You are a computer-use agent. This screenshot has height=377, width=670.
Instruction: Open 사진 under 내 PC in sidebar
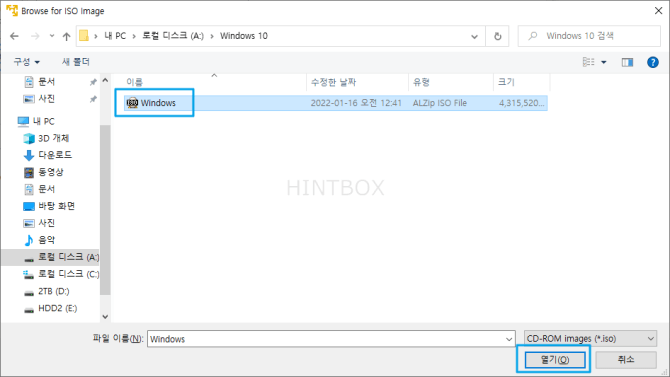(x=47, y=223)
